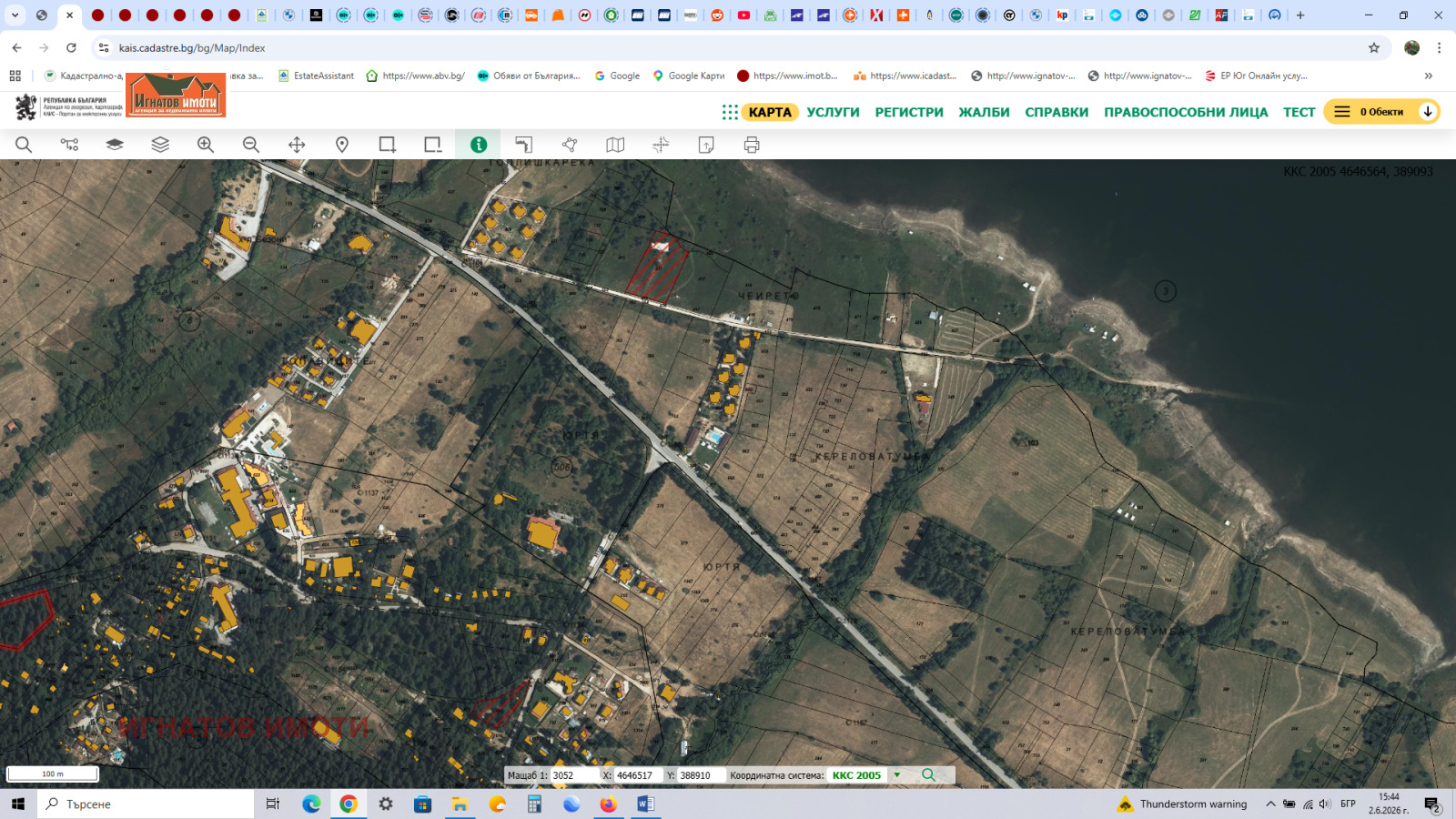Select the crosshair coordinates tool
Image resolution: width=1456 pixels, height=819 pixels.
pyautogui.click(x=661, y=145)
